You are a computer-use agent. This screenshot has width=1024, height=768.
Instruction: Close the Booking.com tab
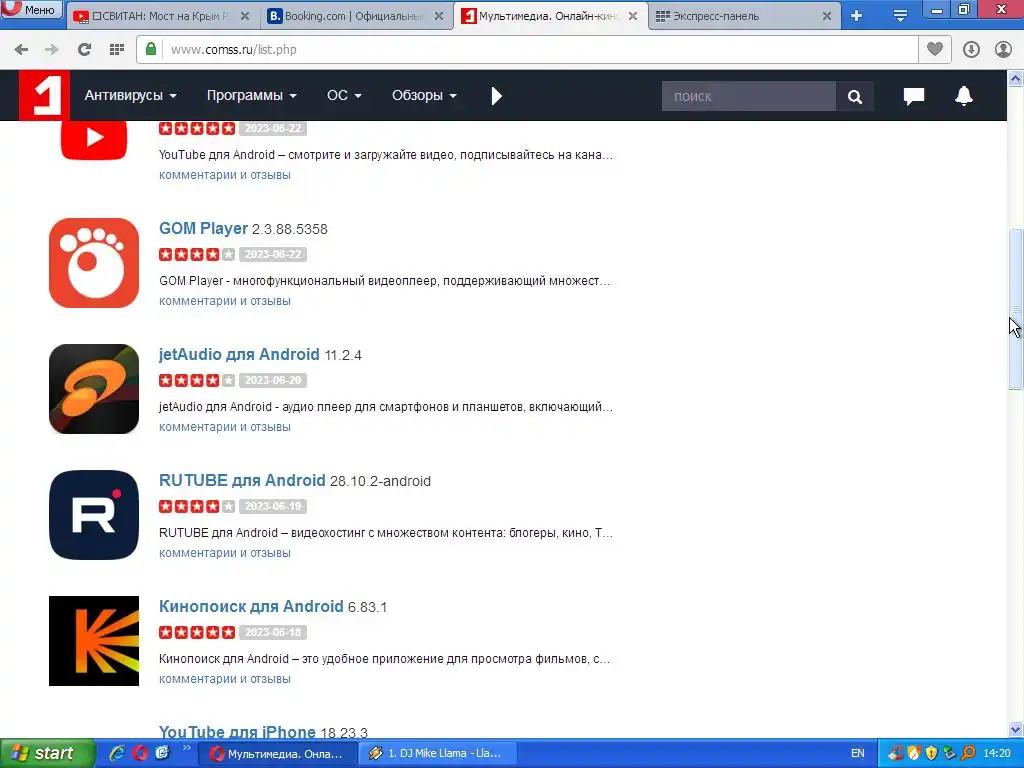(439, 16)
